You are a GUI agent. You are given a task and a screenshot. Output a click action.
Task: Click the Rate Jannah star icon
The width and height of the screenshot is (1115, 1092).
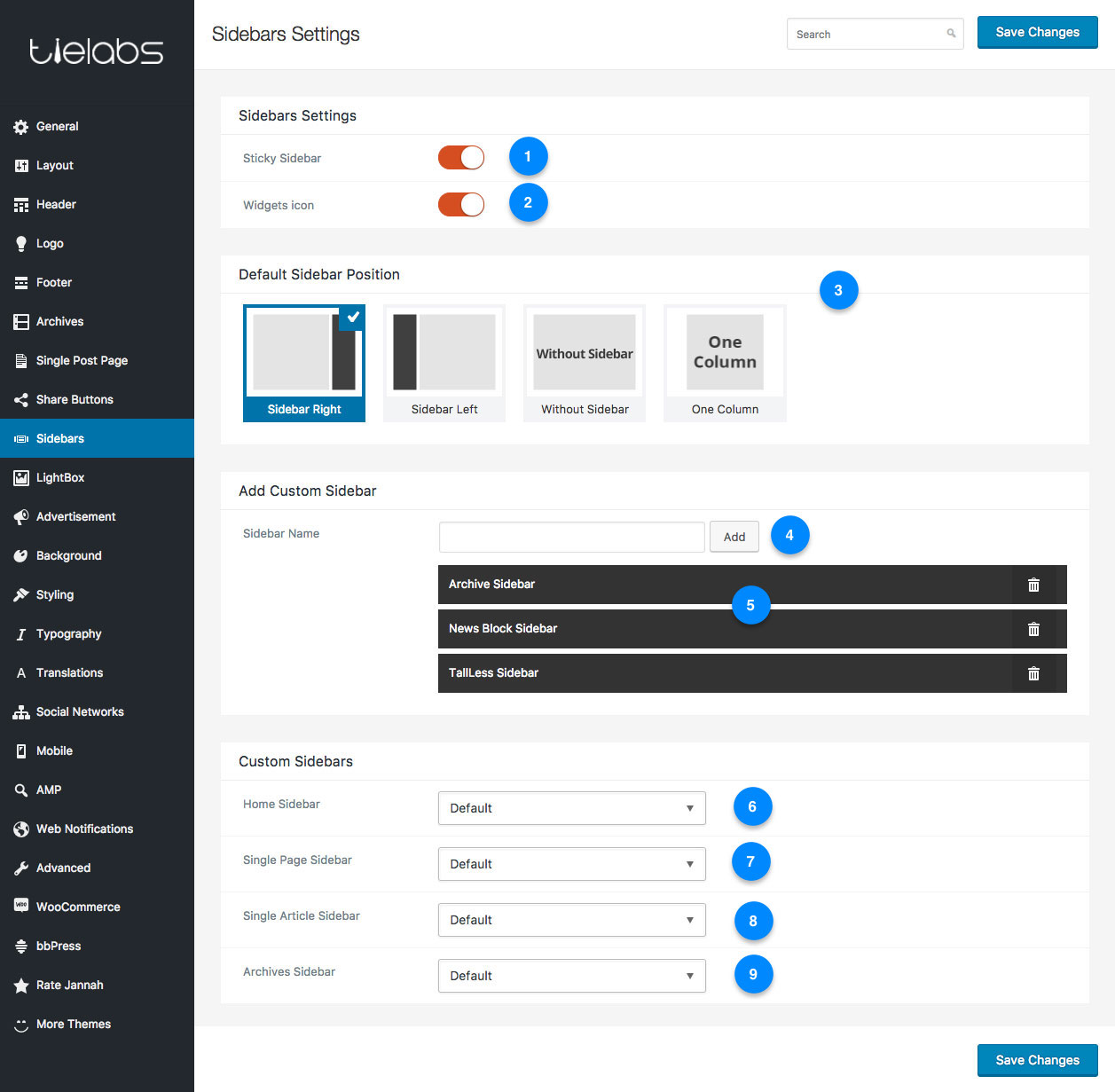point(21,986)
